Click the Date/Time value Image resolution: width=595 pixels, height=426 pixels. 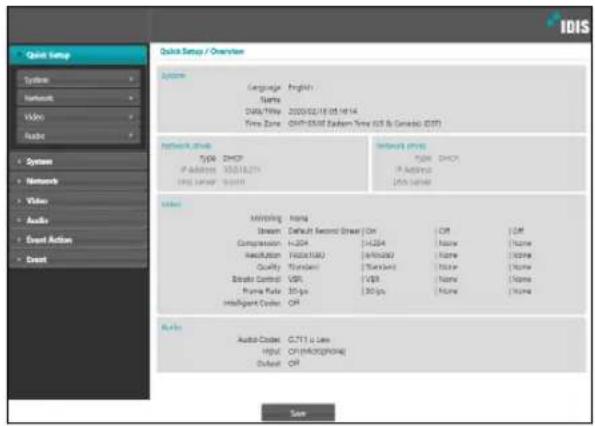click(323, 112)
